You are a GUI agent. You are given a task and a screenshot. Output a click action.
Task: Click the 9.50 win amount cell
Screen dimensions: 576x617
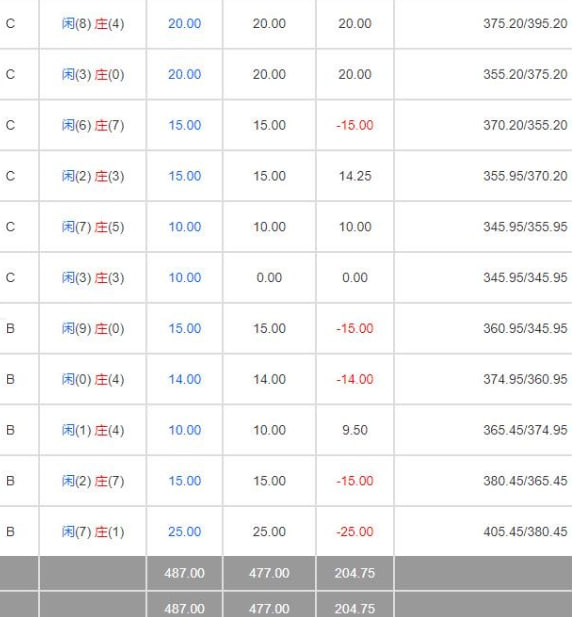tap(355, 430)
